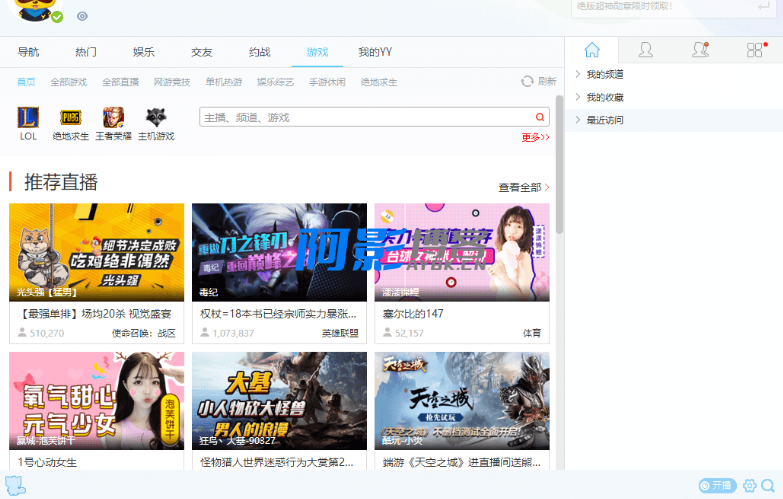
Task: Expand the 我的频道 section
Action: [605, 75]
